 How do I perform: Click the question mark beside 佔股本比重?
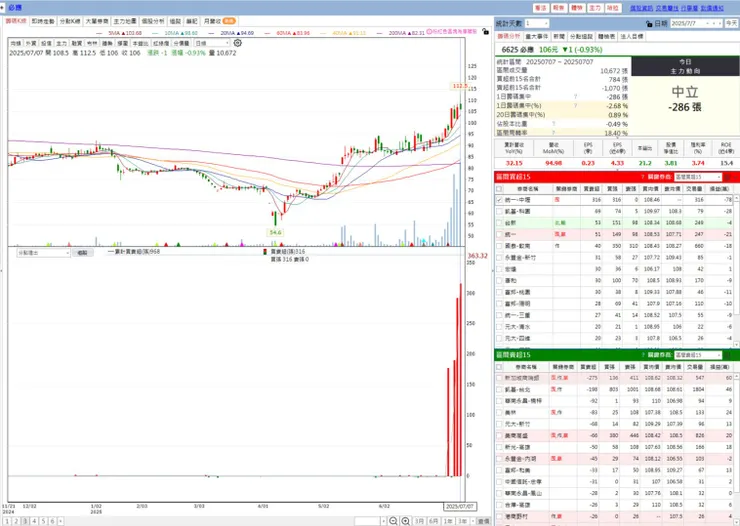pos(553,124)
